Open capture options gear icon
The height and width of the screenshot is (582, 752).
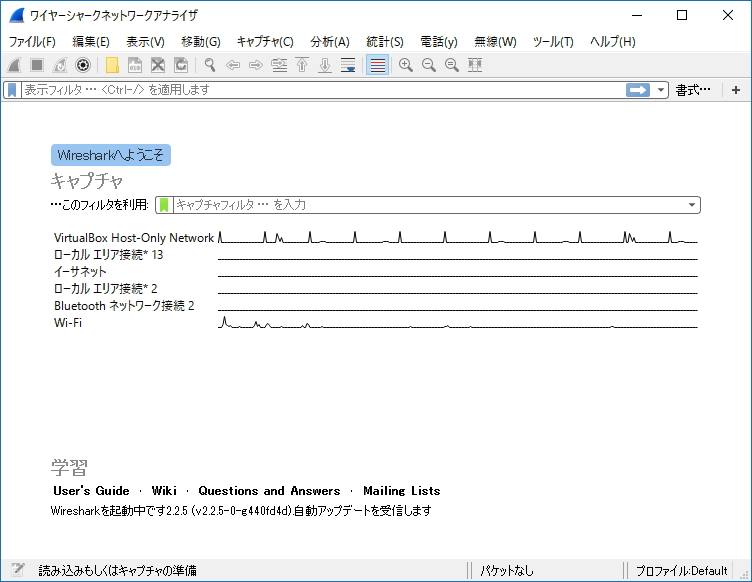coord(83,65)
